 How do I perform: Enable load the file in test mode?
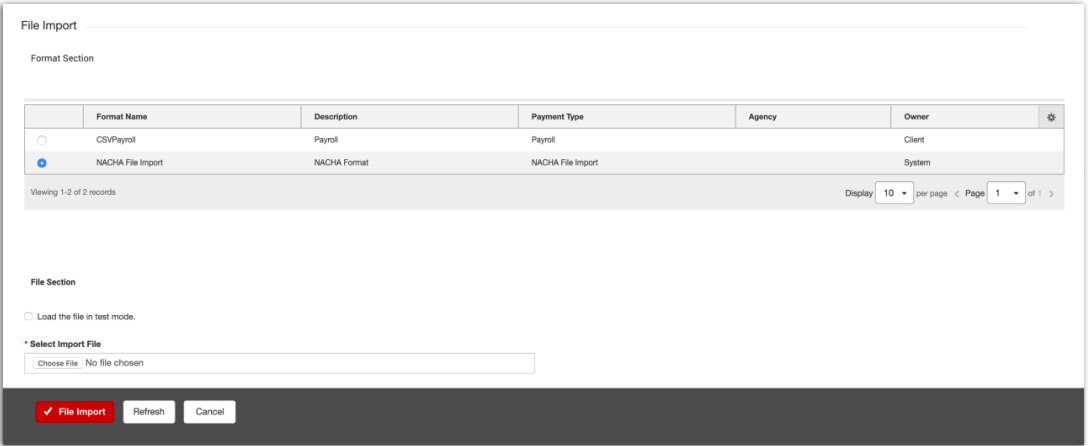point(29,317)
